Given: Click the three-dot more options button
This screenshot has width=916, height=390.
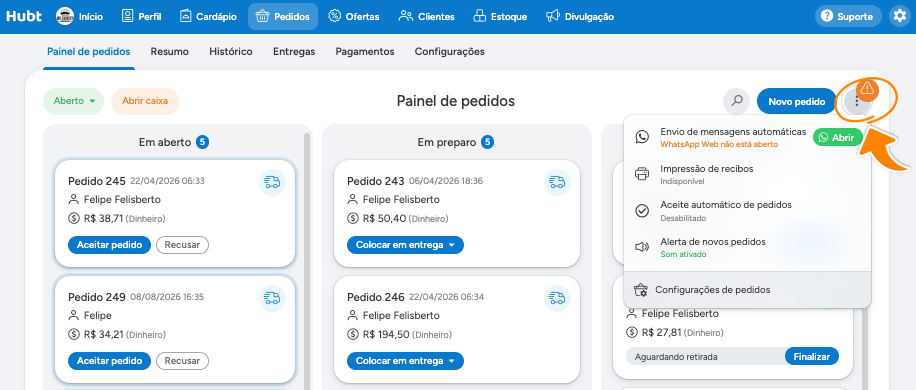Looking at the screenshot, I should coord(857,102).
